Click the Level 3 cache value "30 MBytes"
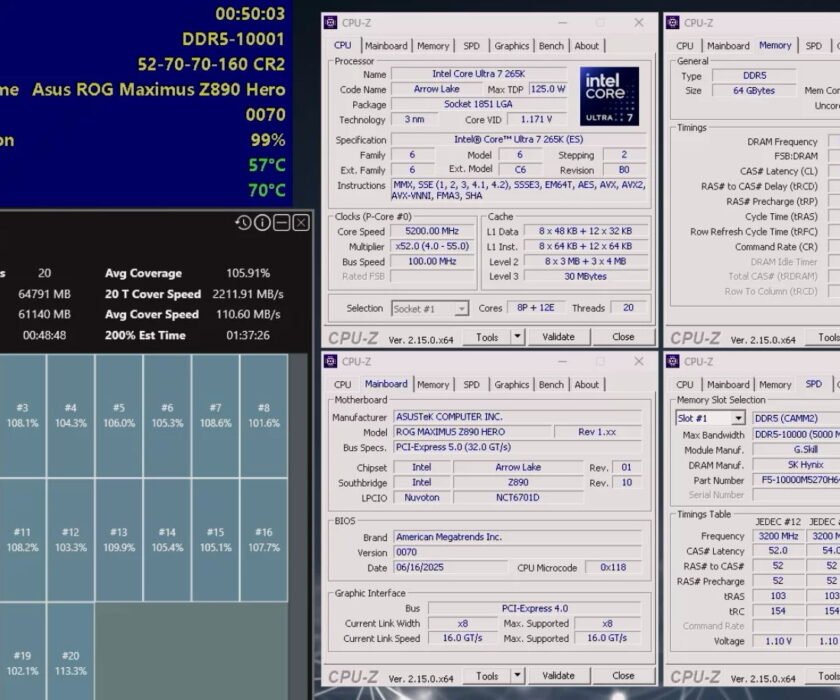The height and width of the screenshot is (700, 840). point(586,276)
